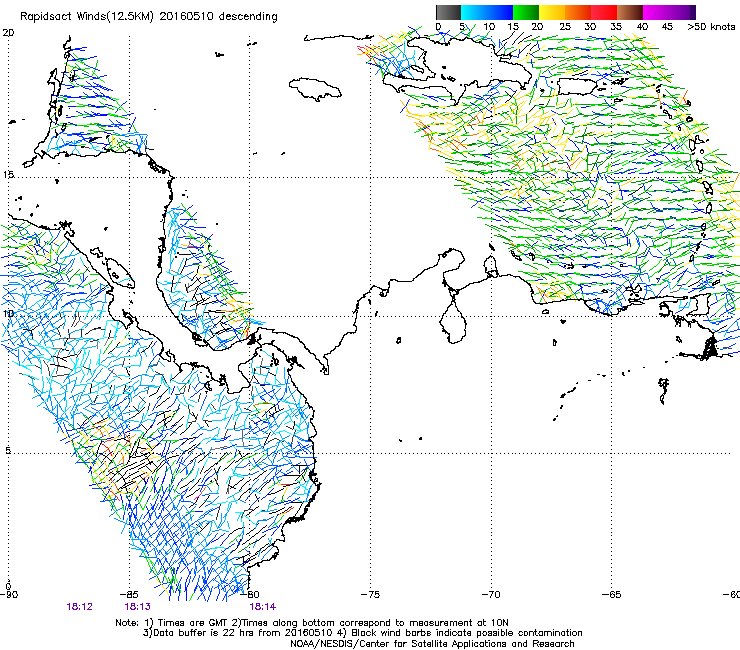This screenshot has width=740, height=650.
Task: Click the '-75' longitude axis label
Action: point(370,594)
